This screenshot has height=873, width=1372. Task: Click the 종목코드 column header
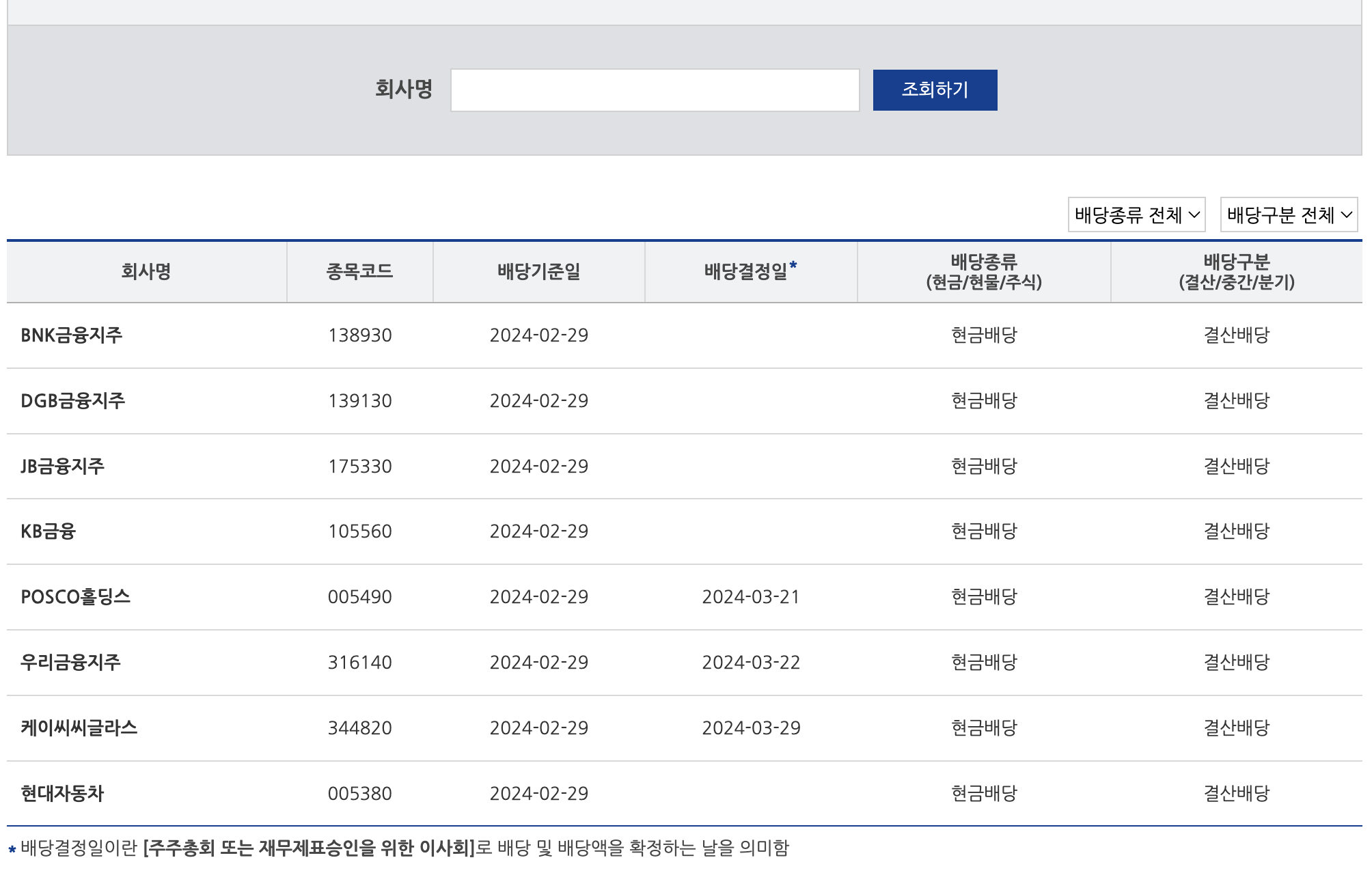point(359,272)
